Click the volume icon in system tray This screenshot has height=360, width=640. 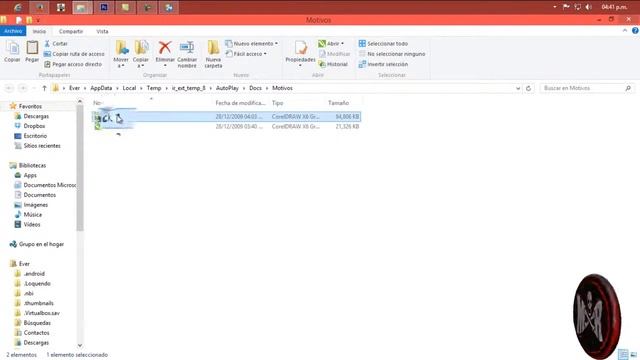[x=589, y=7]
